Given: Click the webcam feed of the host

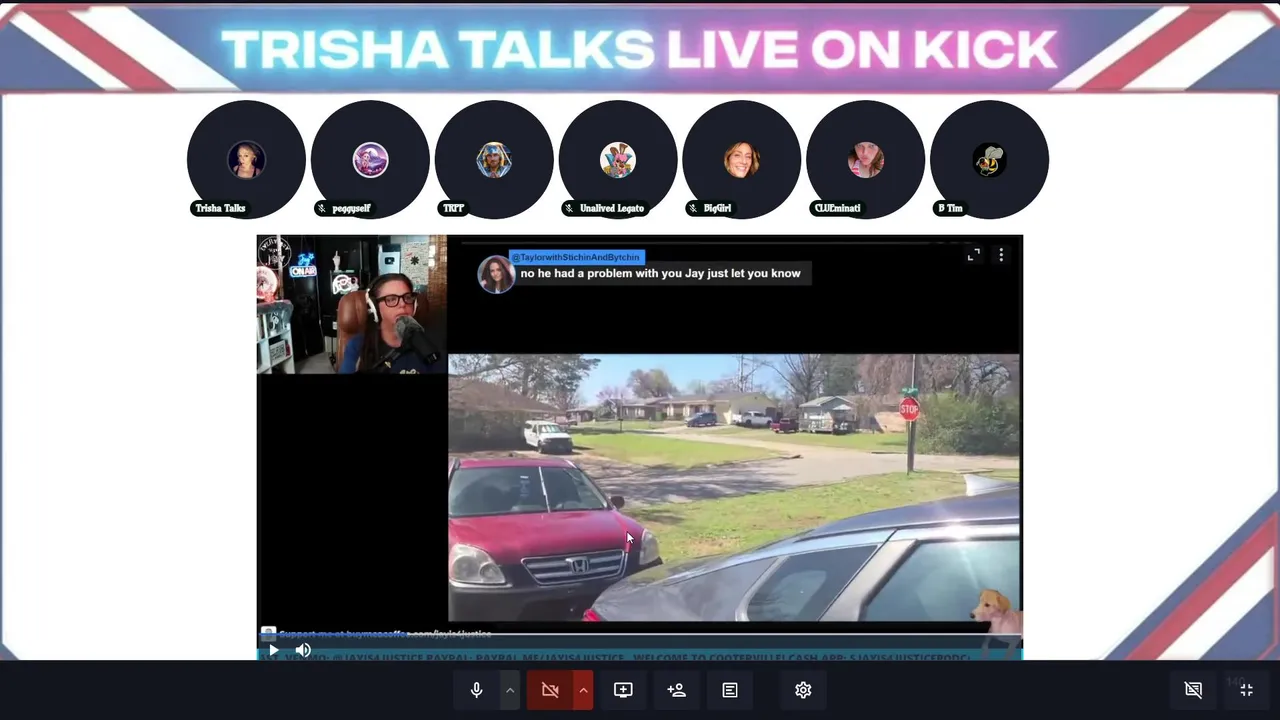Looking at the screenshot, I should click(352, 304).
